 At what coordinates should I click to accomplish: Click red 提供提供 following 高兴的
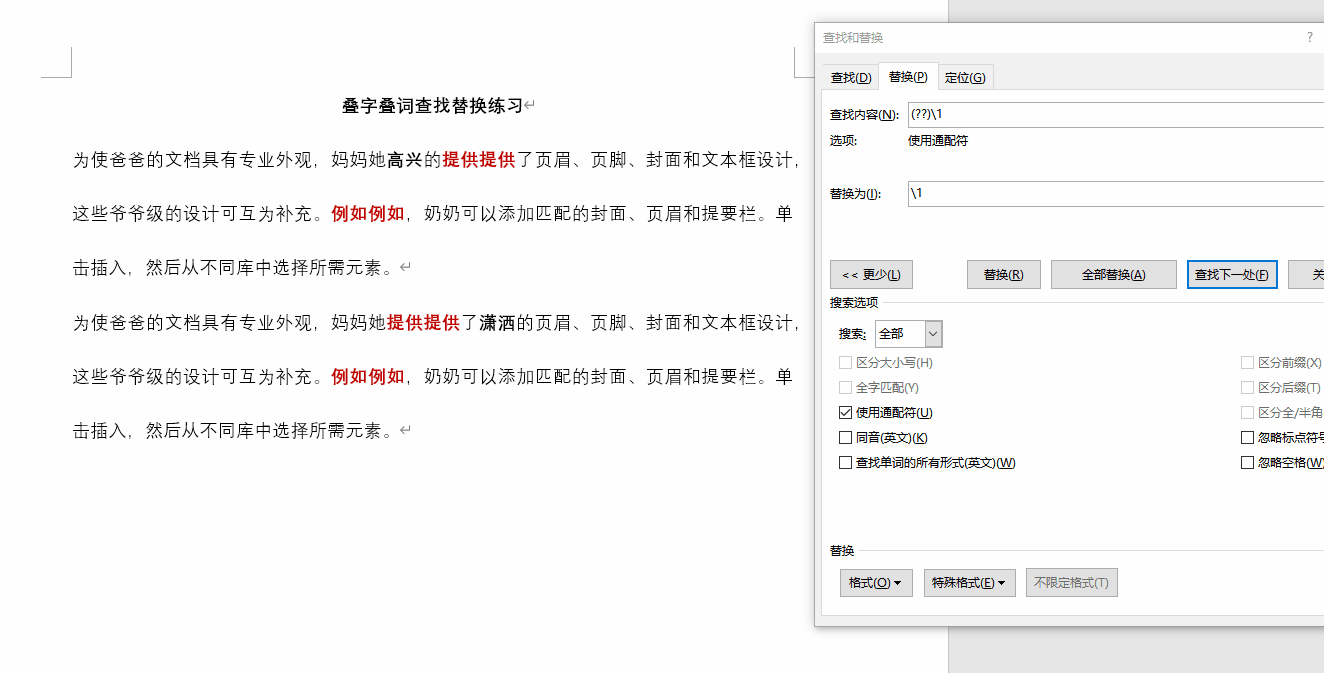[x=478, y=159]
